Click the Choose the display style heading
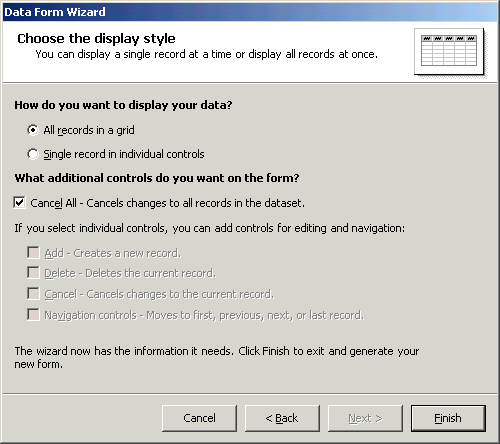 (x=96, y=39)
